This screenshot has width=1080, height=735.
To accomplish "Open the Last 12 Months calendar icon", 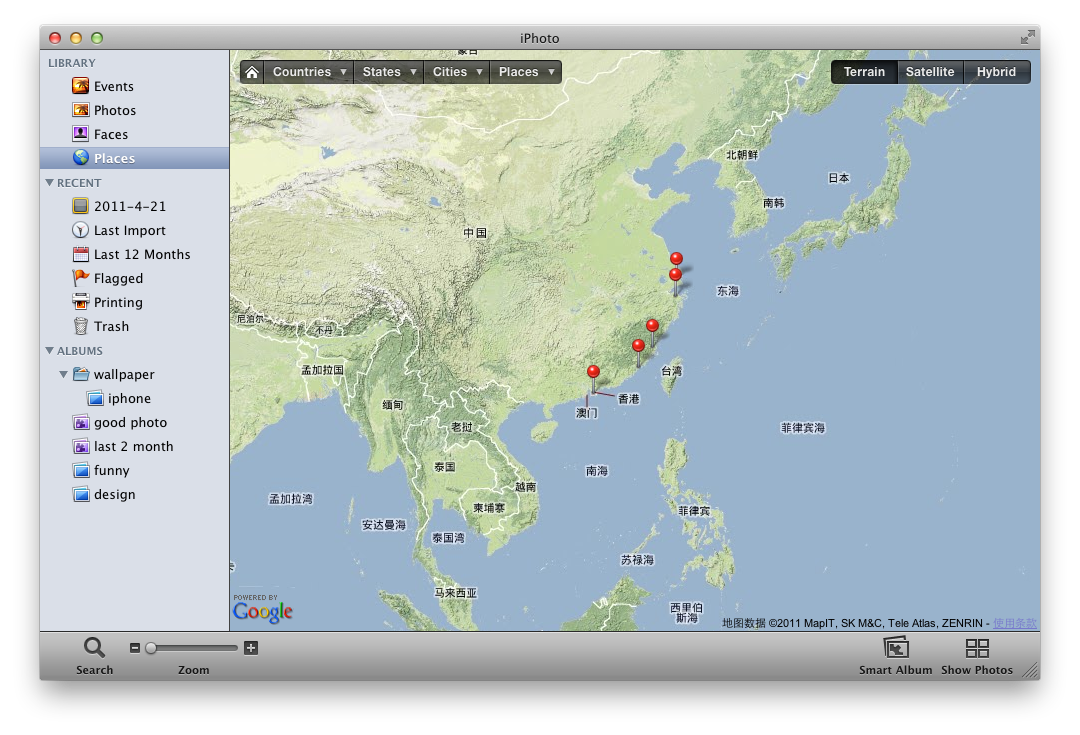I will (x=81, y=254).
